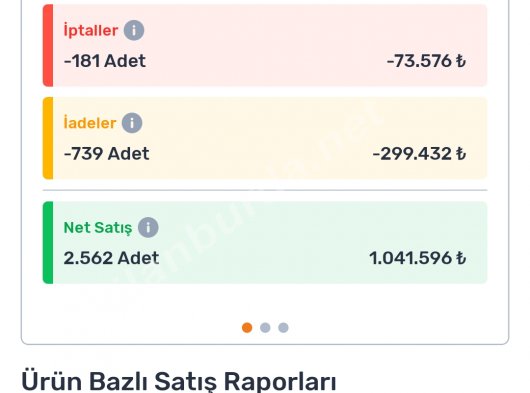This screenshot has width=530, height=393.
Task: Click the Net Satış label text
Action: tap(98, 227)
